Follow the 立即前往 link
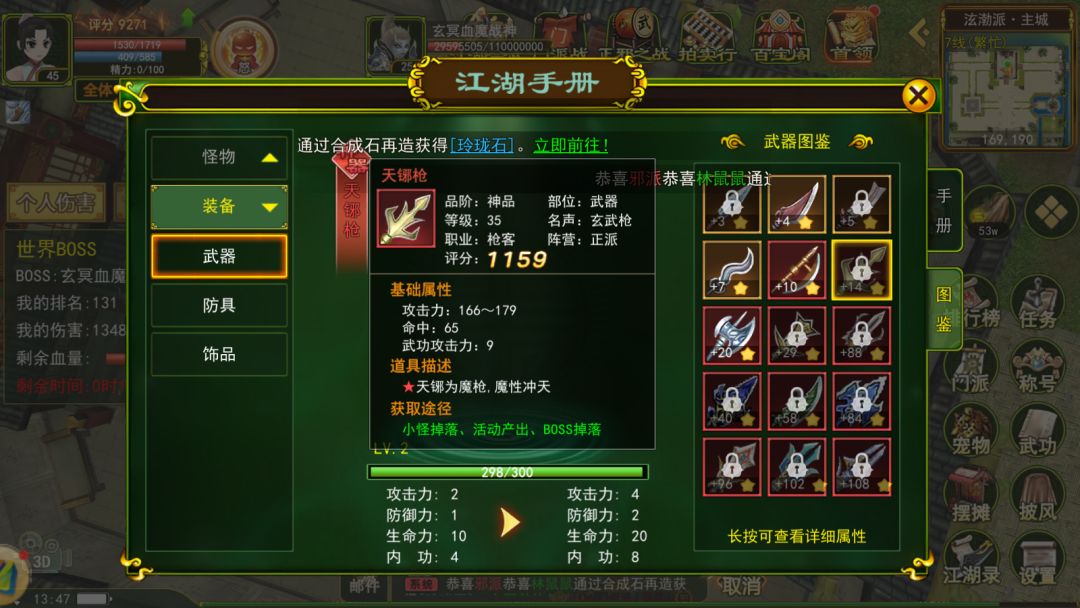The image size is (1080, 608). click(571, 145)
